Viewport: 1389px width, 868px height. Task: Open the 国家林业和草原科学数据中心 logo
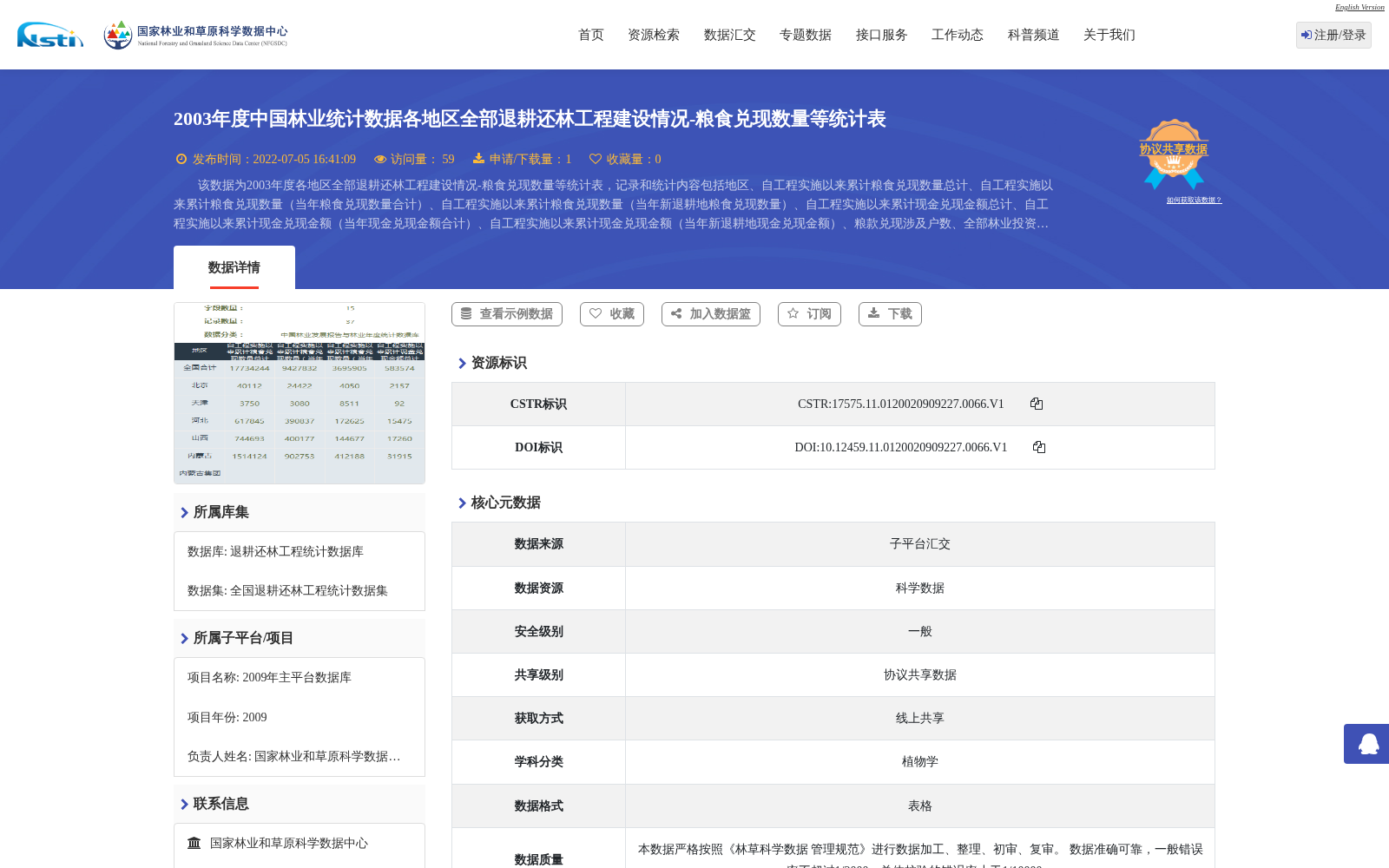click(195, 35)
